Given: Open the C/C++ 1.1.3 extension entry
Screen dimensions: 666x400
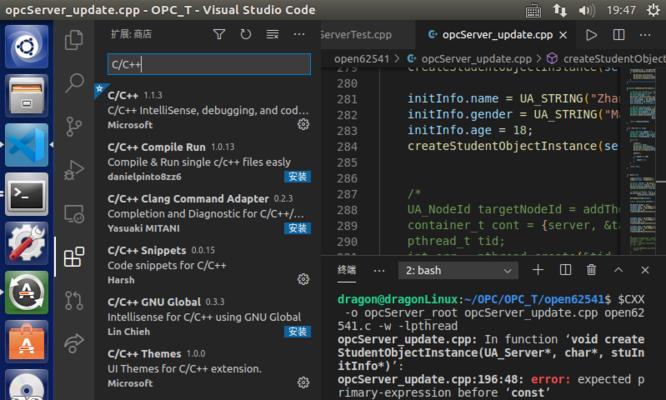Looking at the screenshot, I should point(208,110).
